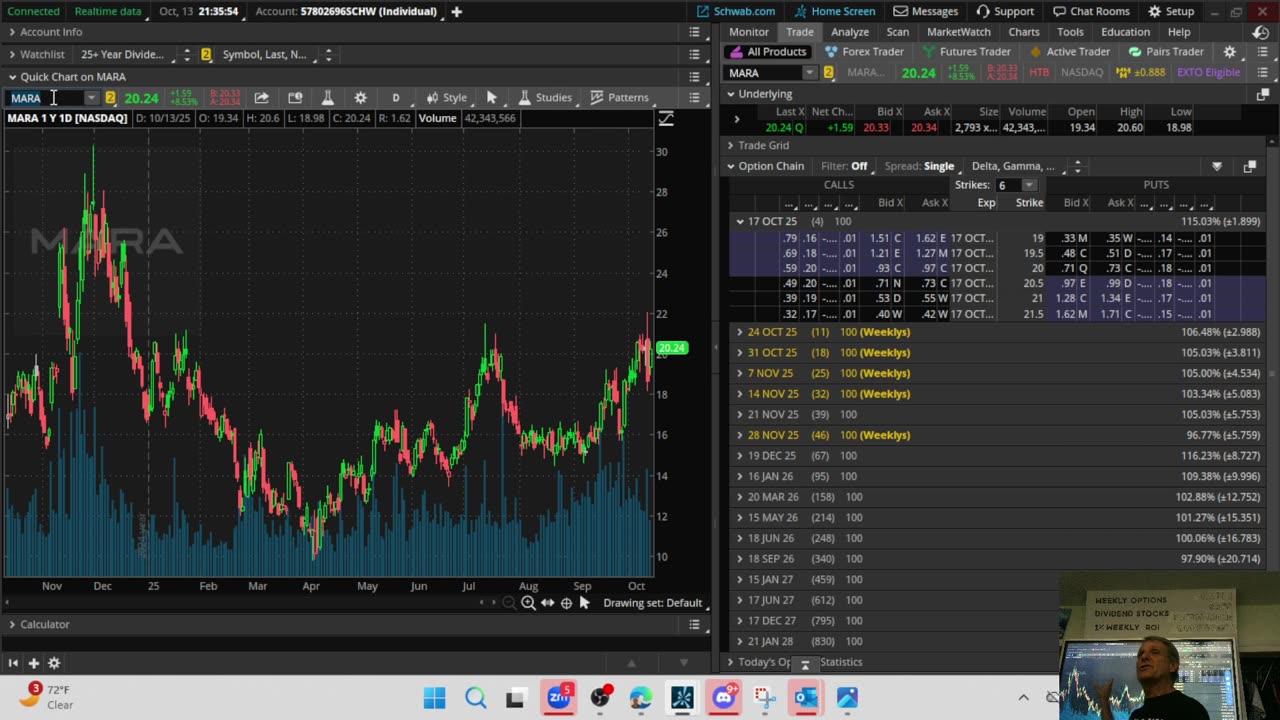Viewport: 1280px width, 720px height.
Task: Open the chart alert/order icon in Quick Chart toolbar
Action: [x=295, y=97]
